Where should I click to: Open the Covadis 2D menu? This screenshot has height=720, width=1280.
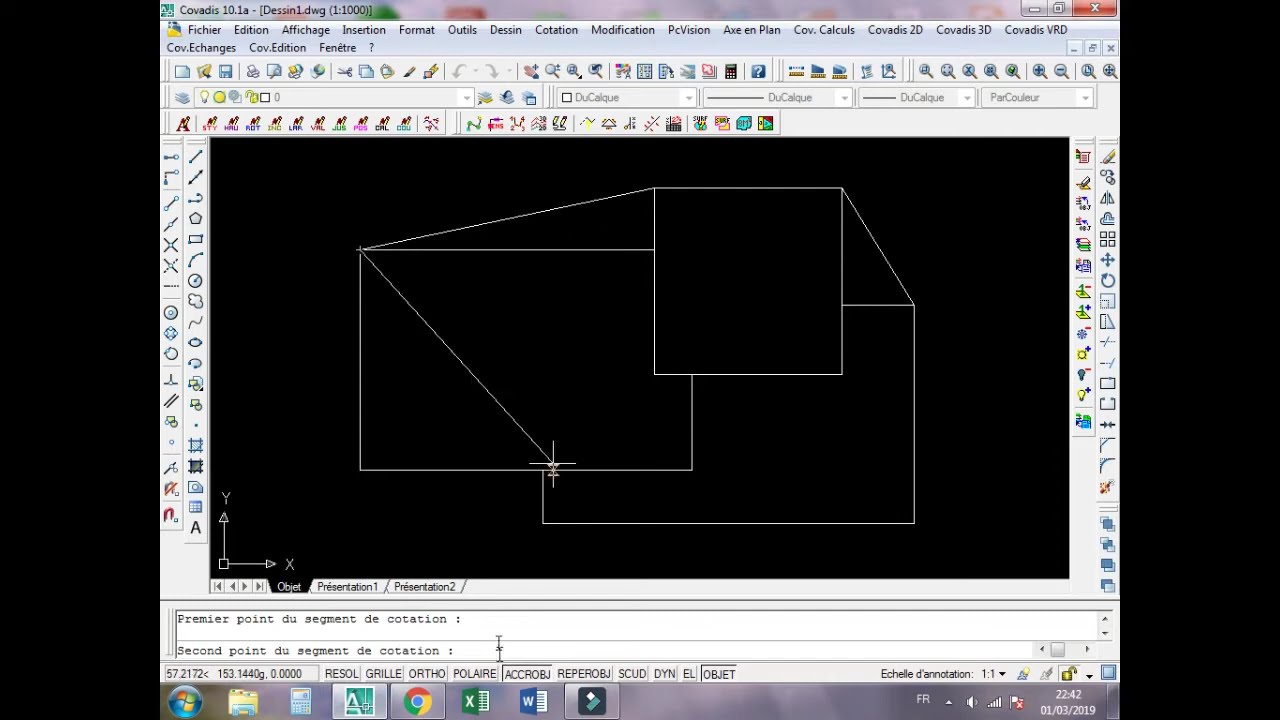coord(895,30)
